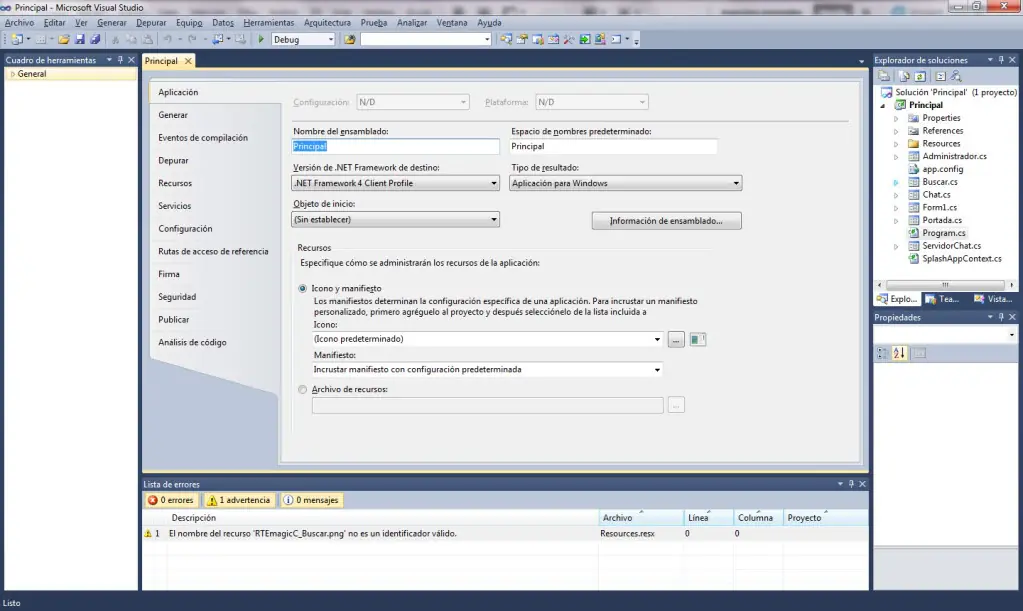This screenshot has width=1023, height=611.
Task: Save the current file with the floppy icon
Action: pyautogui.click(x=80, y=40)
